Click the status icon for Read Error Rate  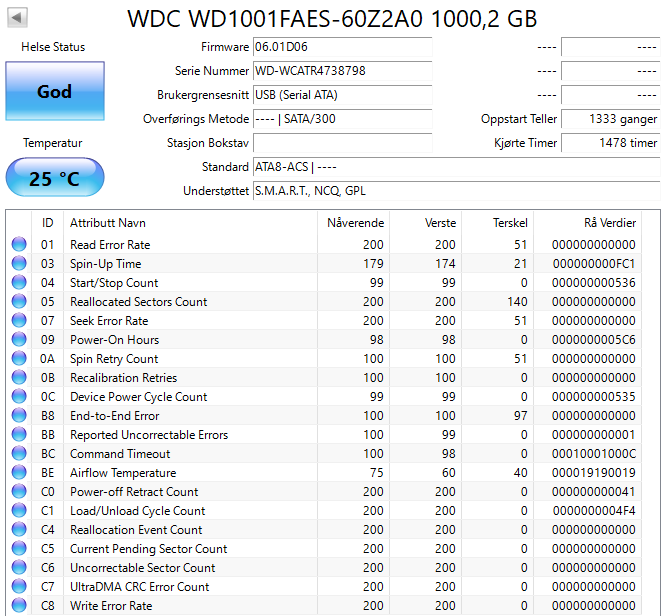click(x=19, y=245)
